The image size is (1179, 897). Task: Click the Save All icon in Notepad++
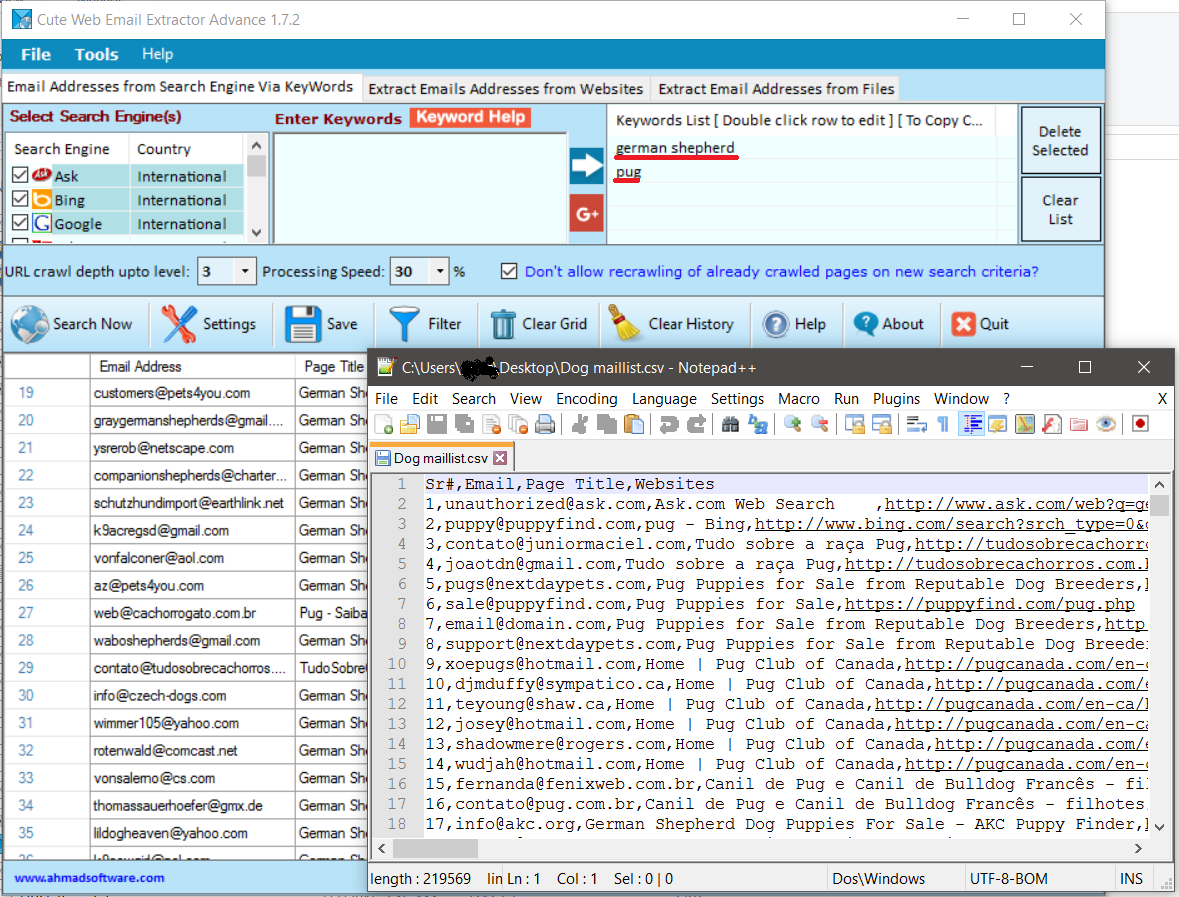click(x=465, y=425)
